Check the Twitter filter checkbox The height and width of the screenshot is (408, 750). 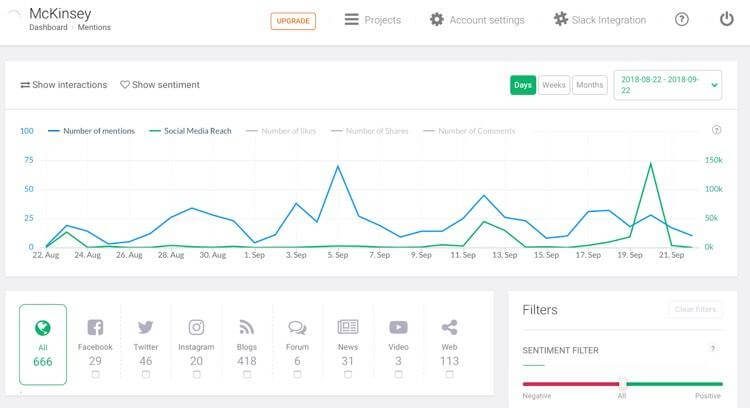[x=145, y=375]
